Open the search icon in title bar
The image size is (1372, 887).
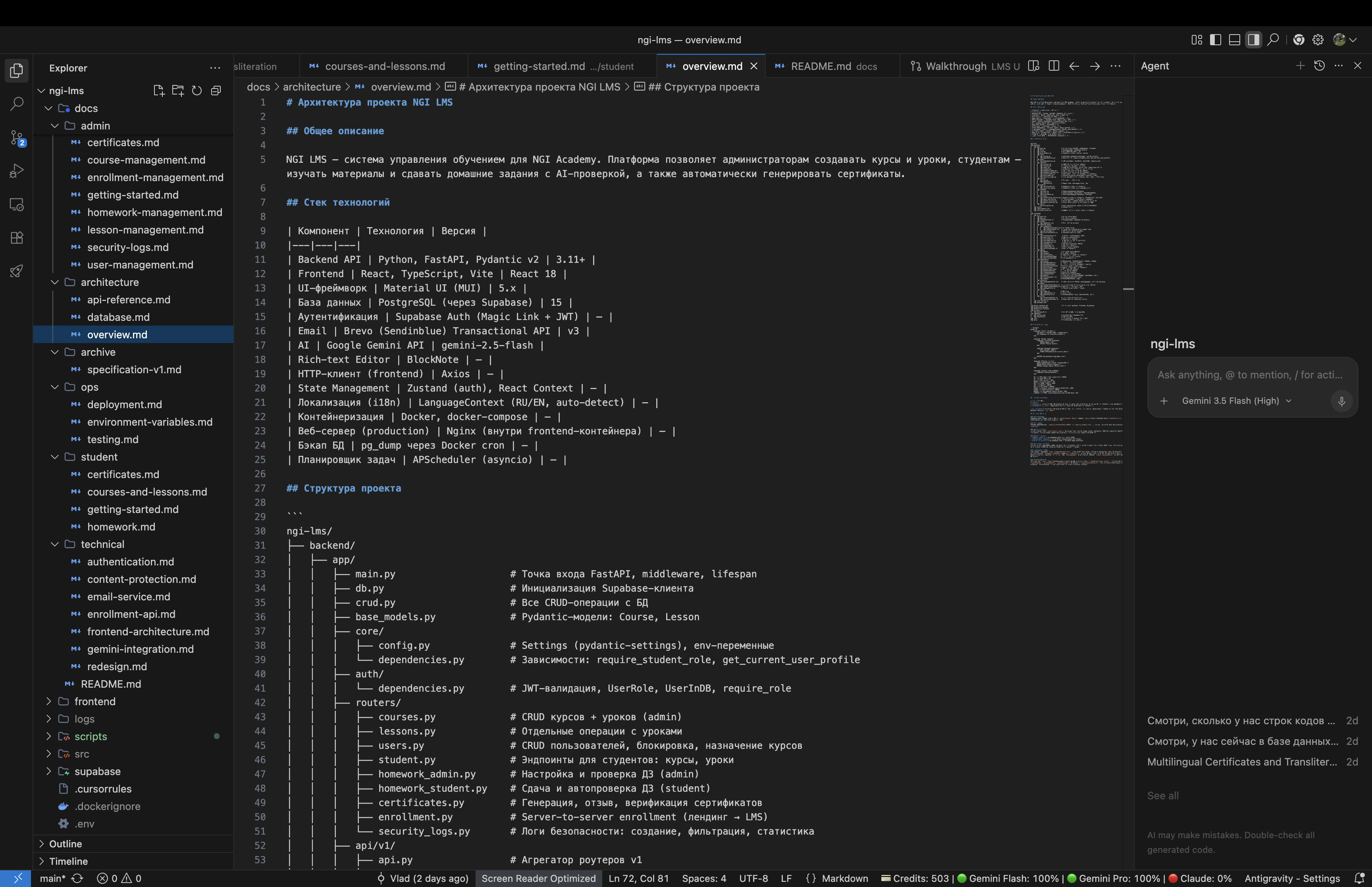(1274, 40)
